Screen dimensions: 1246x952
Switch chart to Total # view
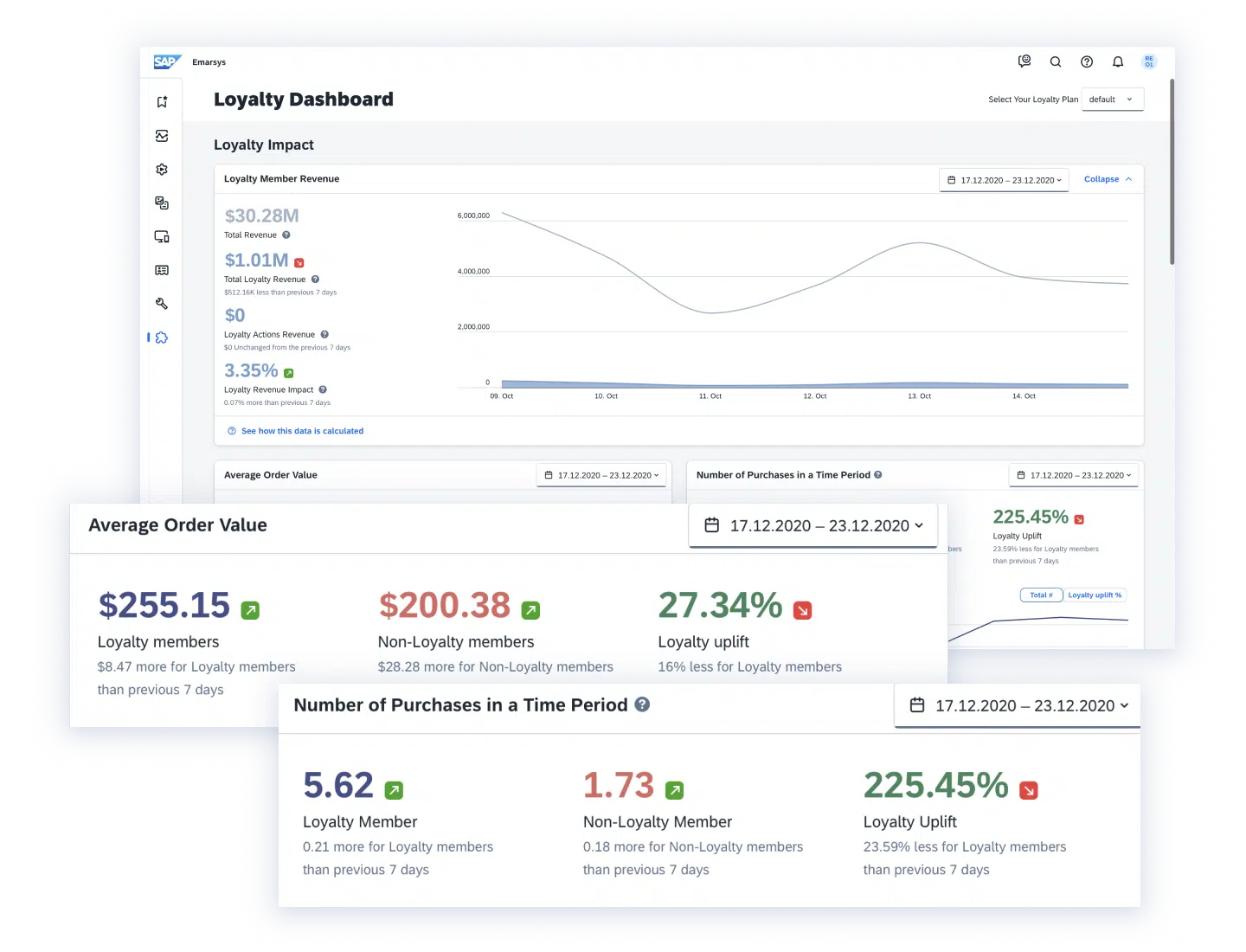click(1041, 595)
